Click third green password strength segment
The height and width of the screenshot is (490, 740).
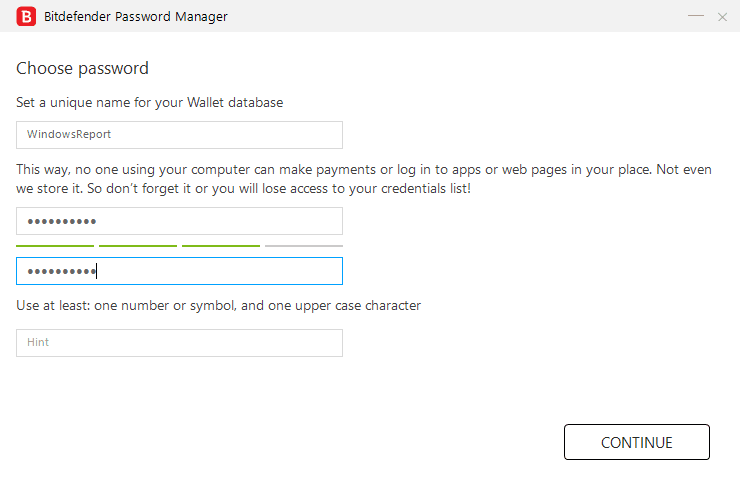[x=221, y=245]
